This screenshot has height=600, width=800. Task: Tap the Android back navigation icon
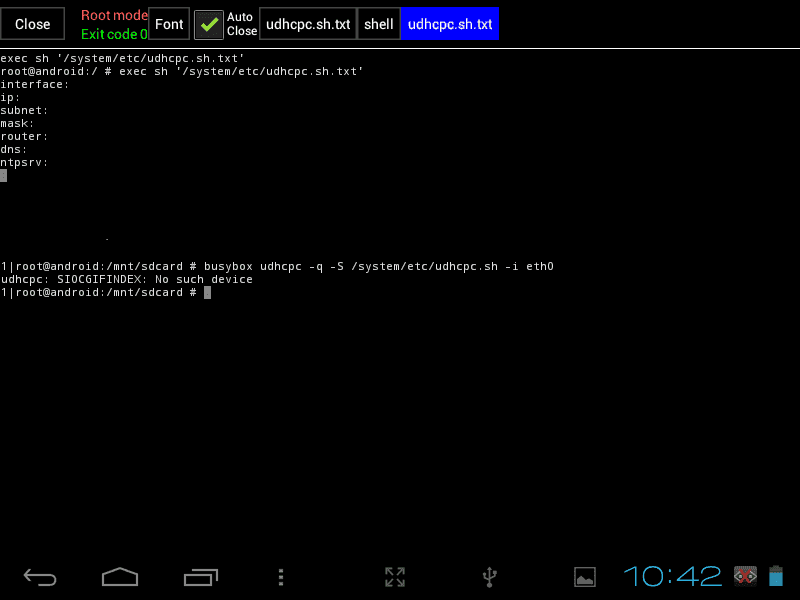pos(40,577)
